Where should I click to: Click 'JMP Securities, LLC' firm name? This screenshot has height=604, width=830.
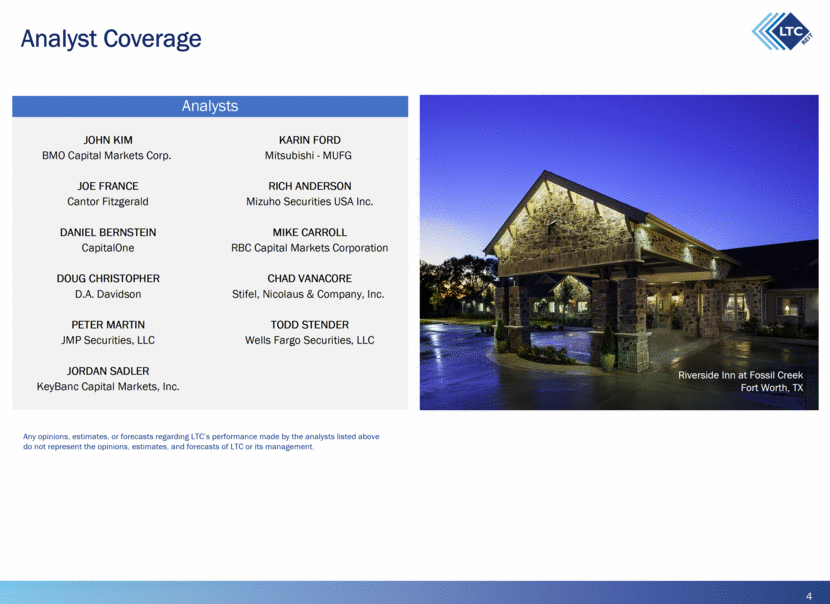pos(108,340)
